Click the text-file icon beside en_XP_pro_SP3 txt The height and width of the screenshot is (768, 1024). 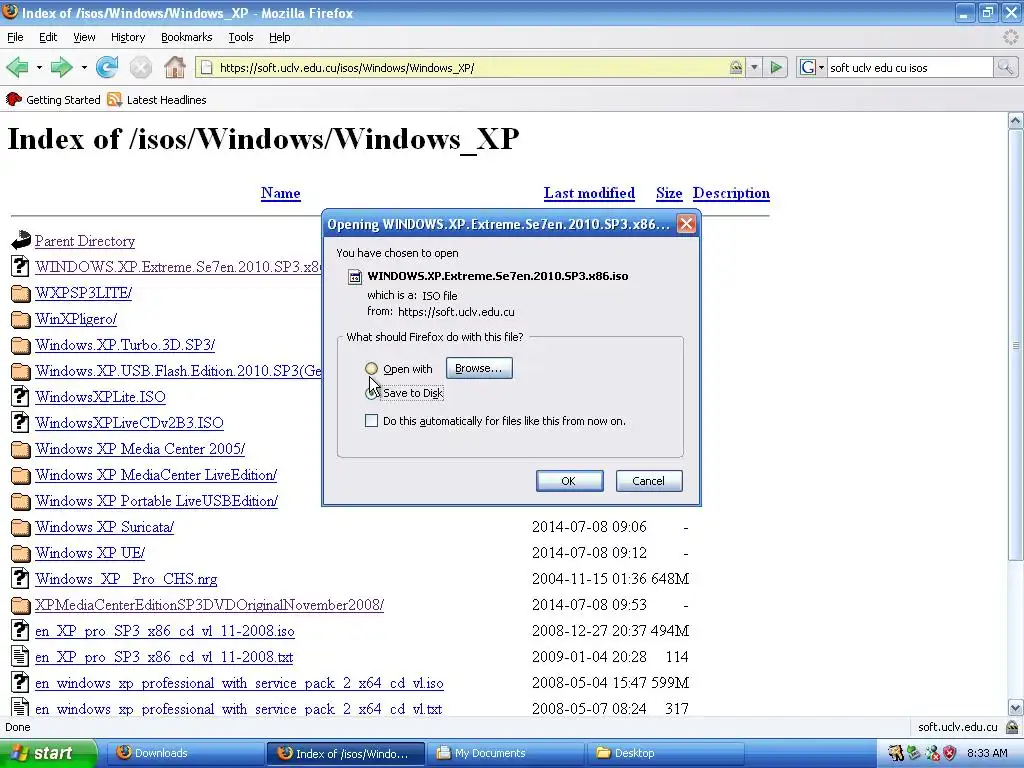pyautogui.click(x=20, y=656)
